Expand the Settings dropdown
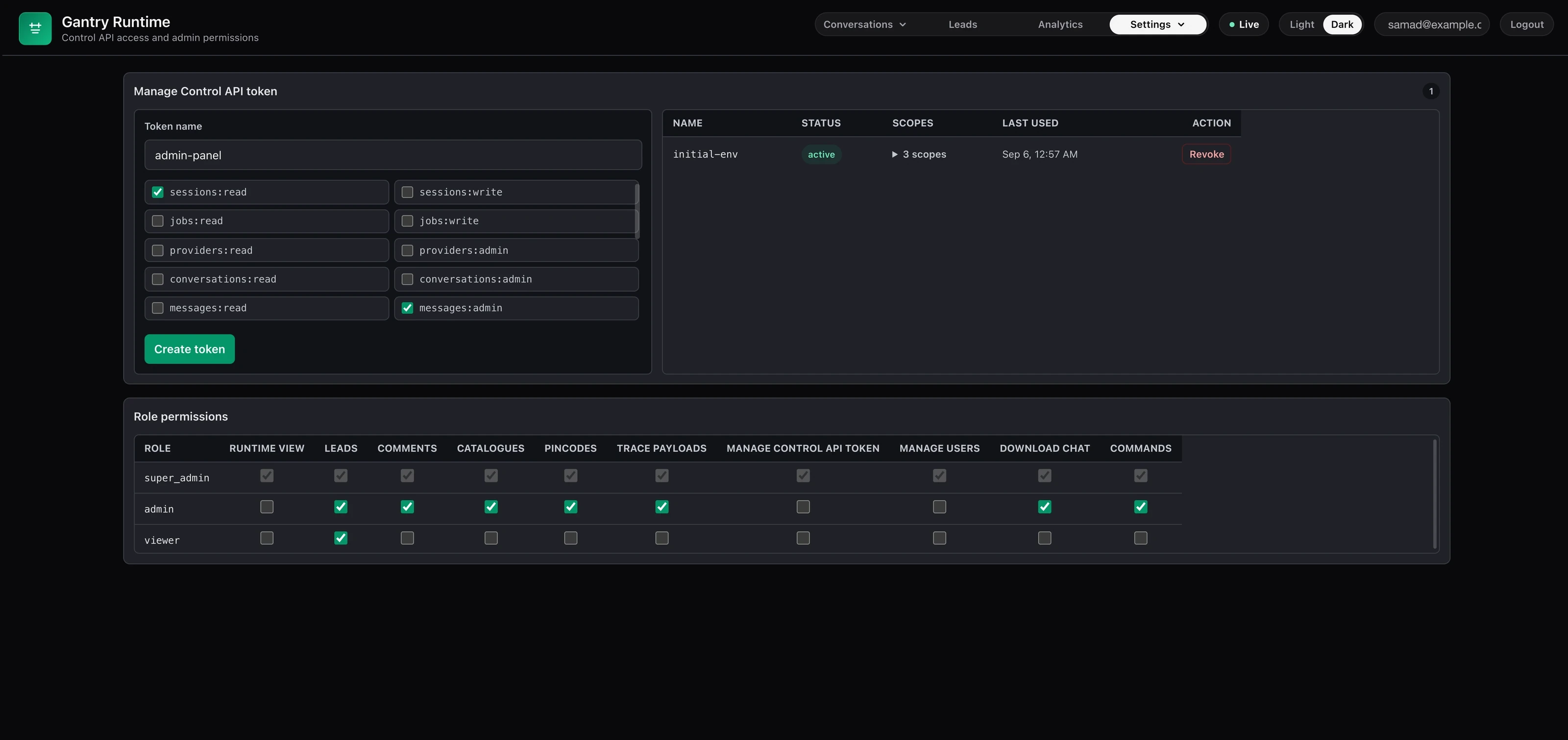Viewport: 1568px width, 740px height. (1157, 25)
